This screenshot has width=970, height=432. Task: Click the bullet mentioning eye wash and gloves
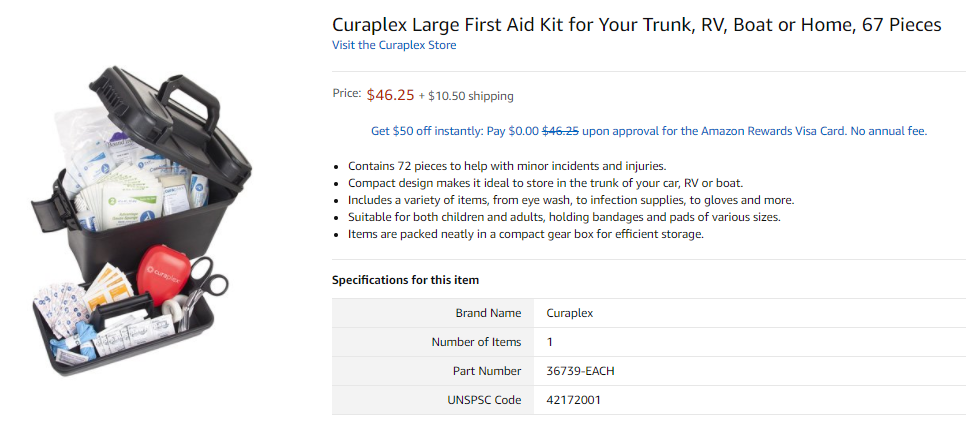571,200
